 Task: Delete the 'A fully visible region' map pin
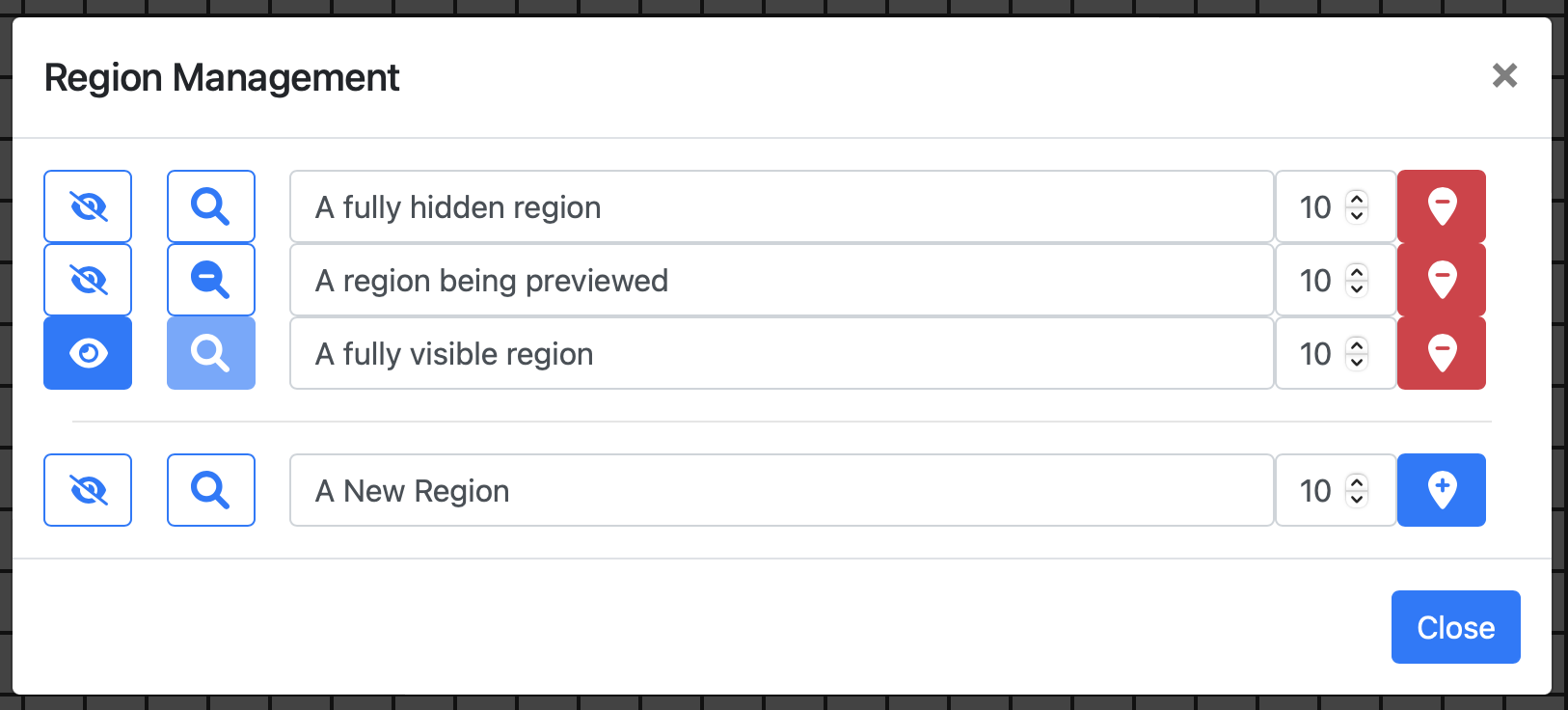[x=1441, y=353]
